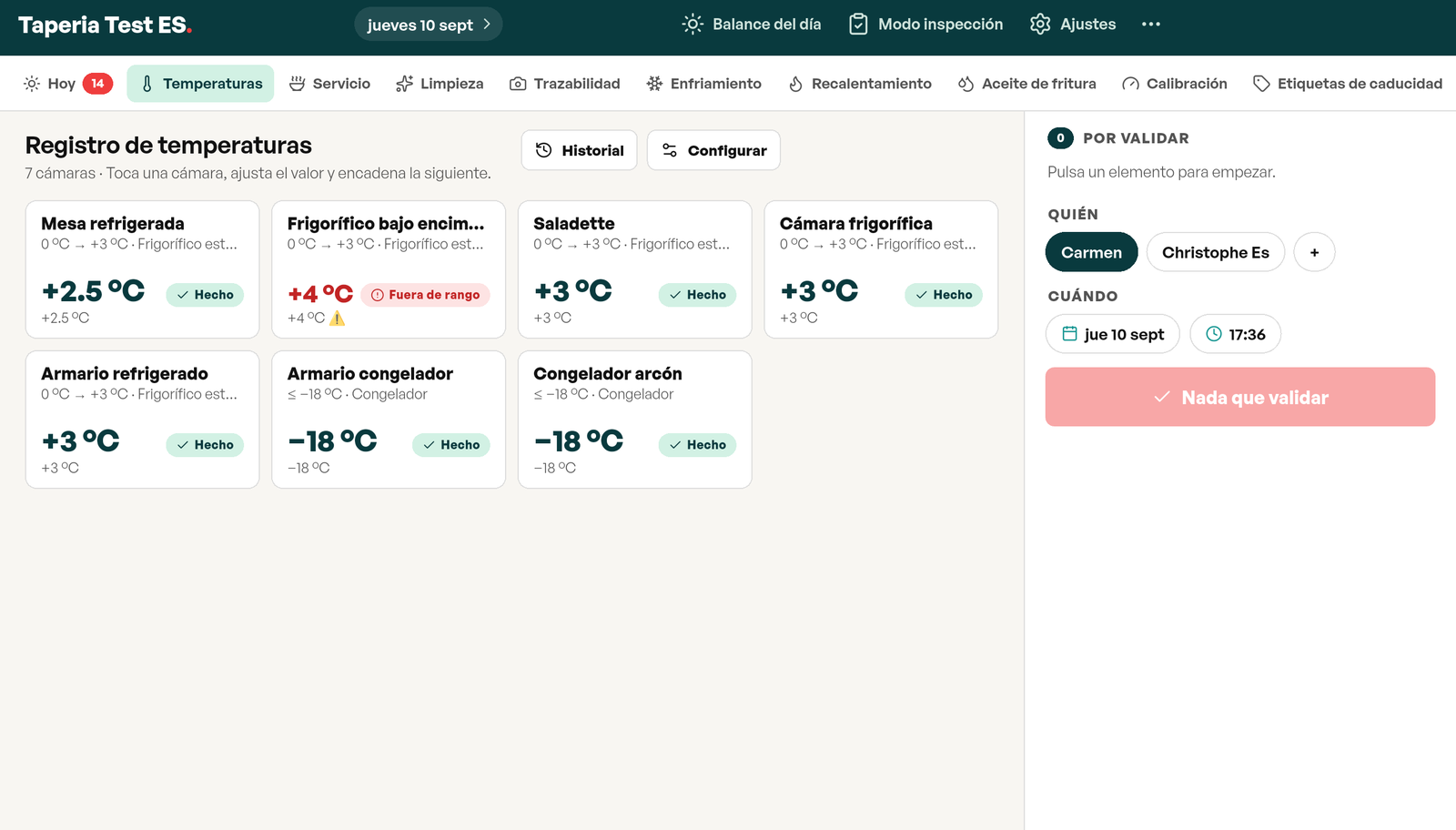Click the warning triangle icon under +4 °C
This screenshot has width=1456, height=830.
click(x=337, y=318)
